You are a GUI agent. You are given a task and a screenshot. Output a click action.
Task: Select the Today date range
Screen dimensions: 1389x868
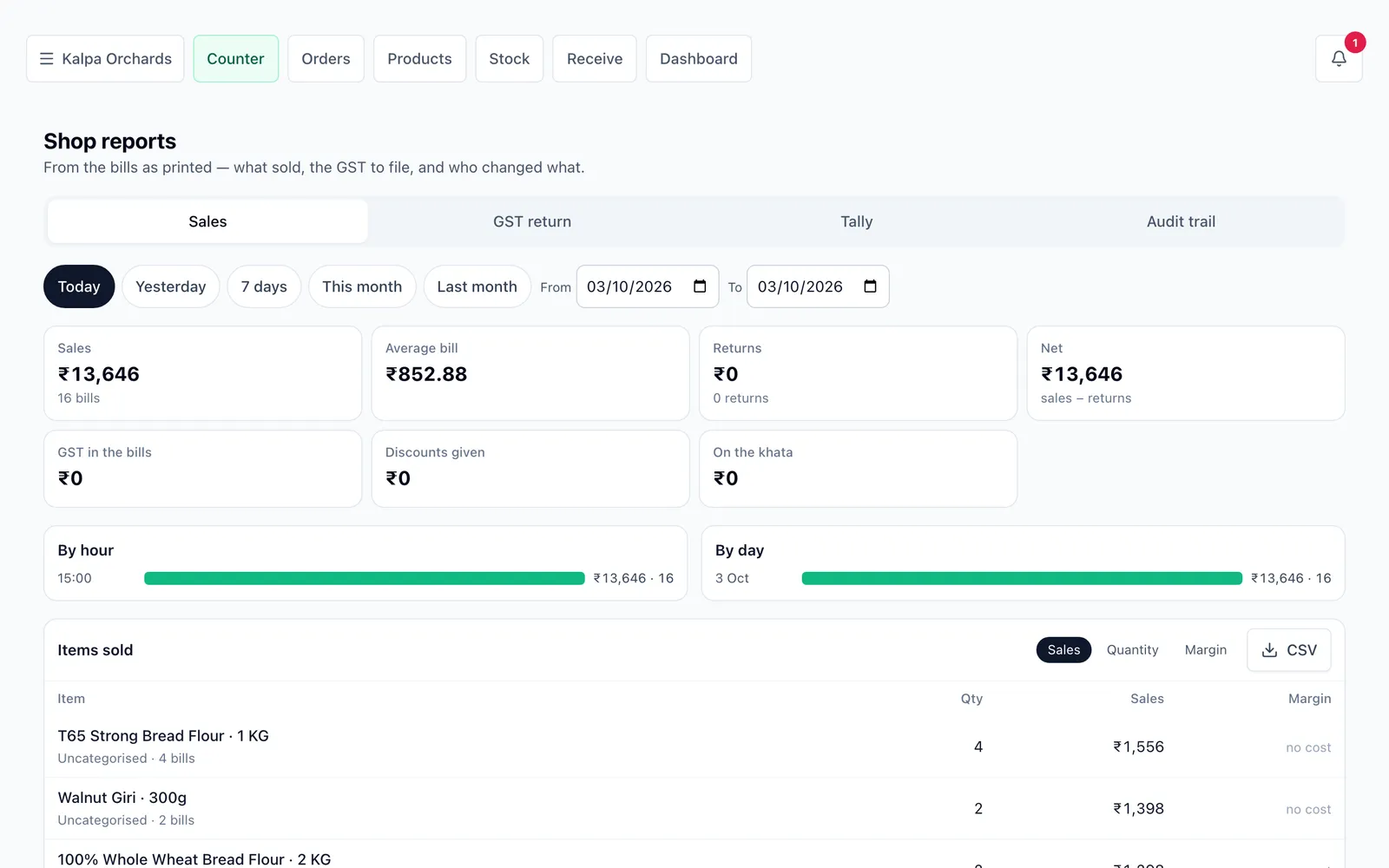coord(79,286)
